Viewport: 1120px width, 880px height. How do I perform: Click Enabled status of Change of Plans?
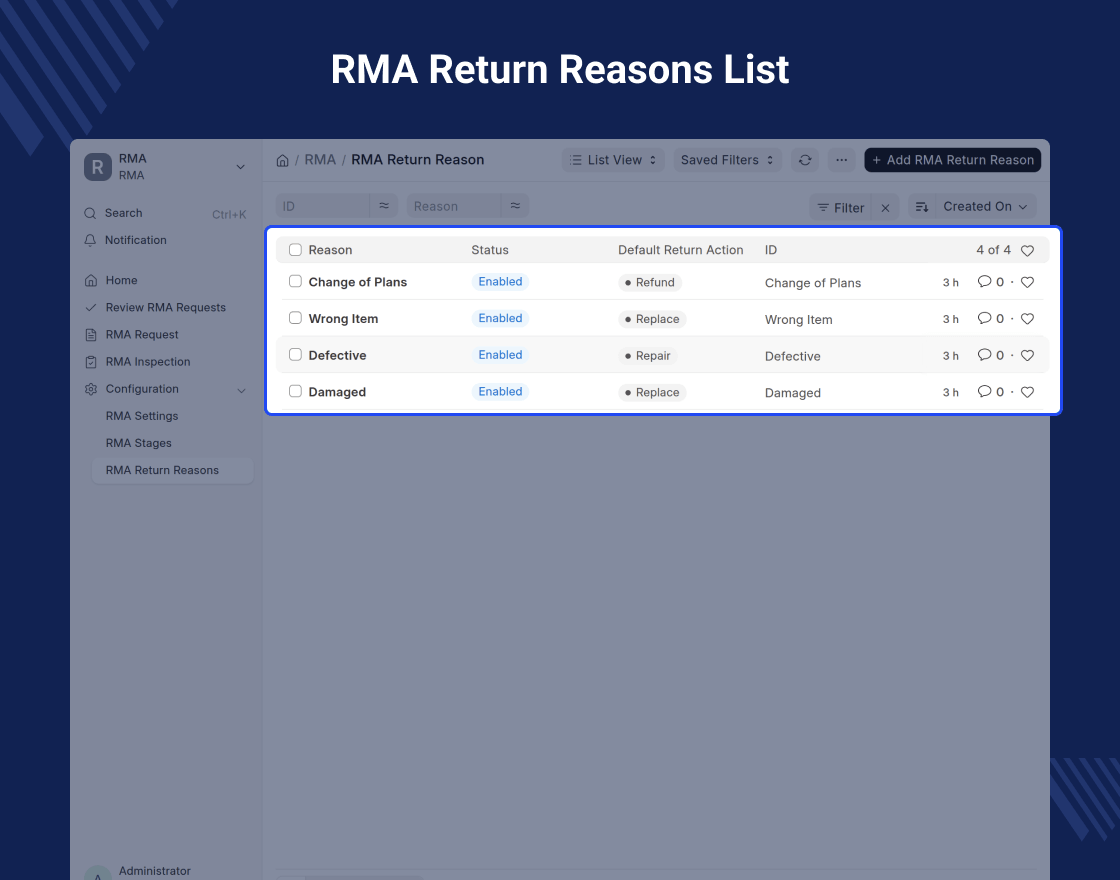point(500,281)
